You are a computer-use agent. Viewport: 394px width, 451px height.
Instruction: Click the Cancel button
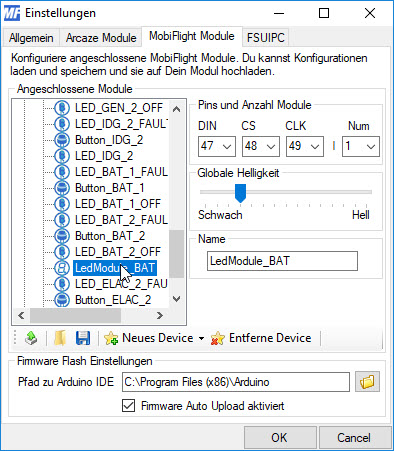coord(354,437)
